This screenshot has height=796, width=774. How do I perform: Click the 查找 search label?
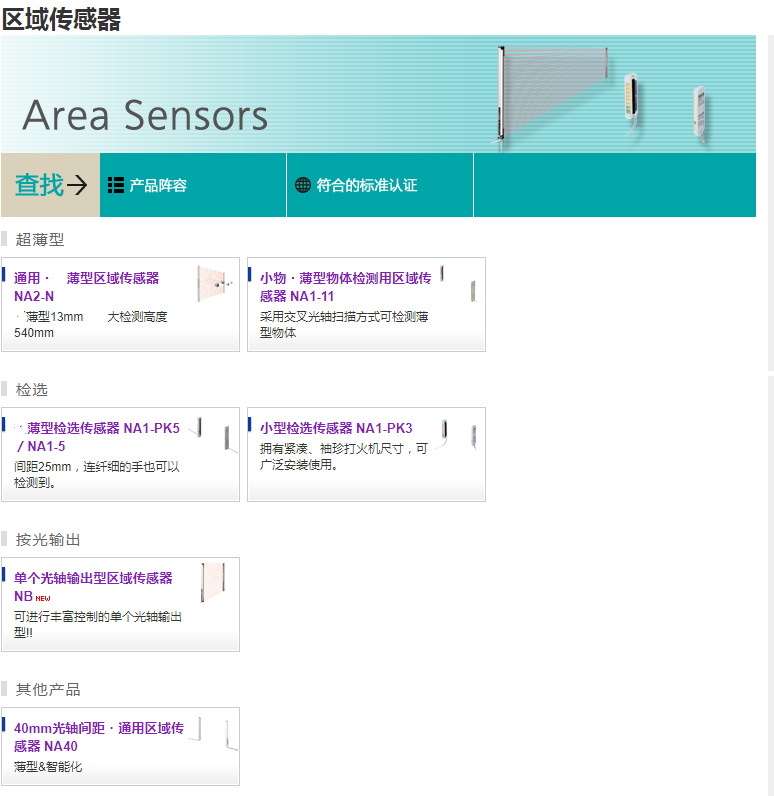(x=40, y=185)
